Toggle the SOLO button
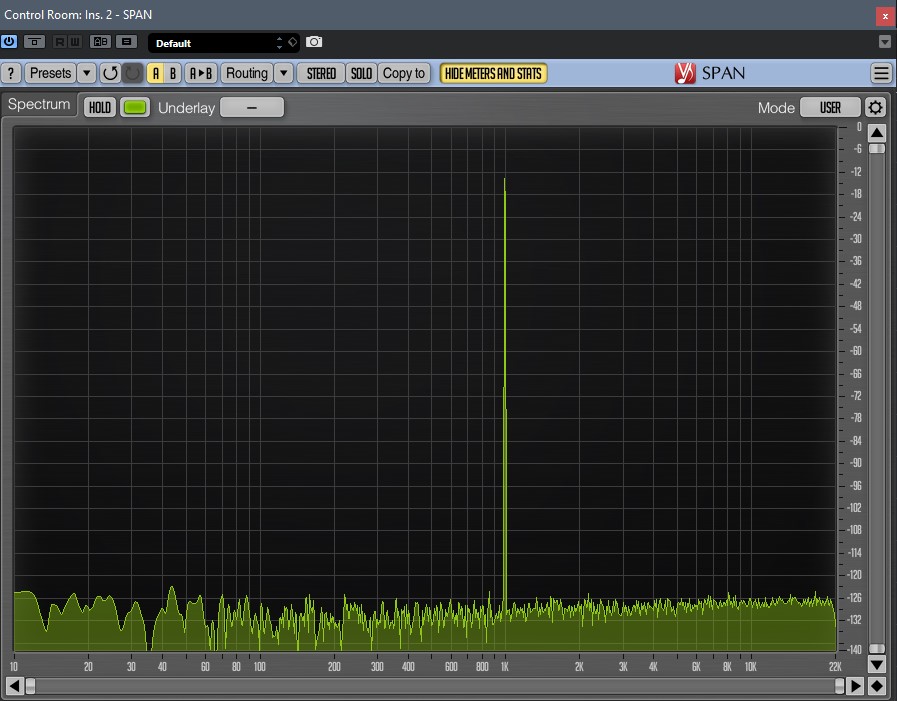 click(362, 73)
